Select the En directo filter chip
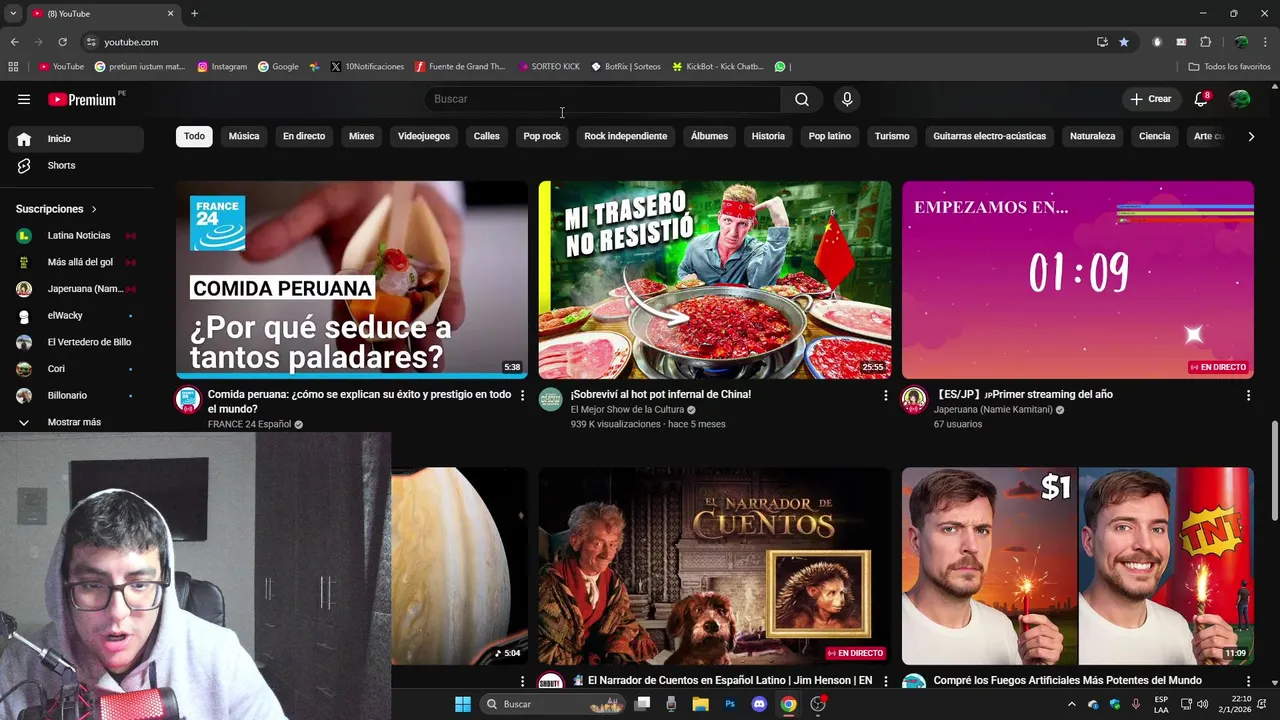The height and width of the screenshot is (720, 1280). click(304, 136)
